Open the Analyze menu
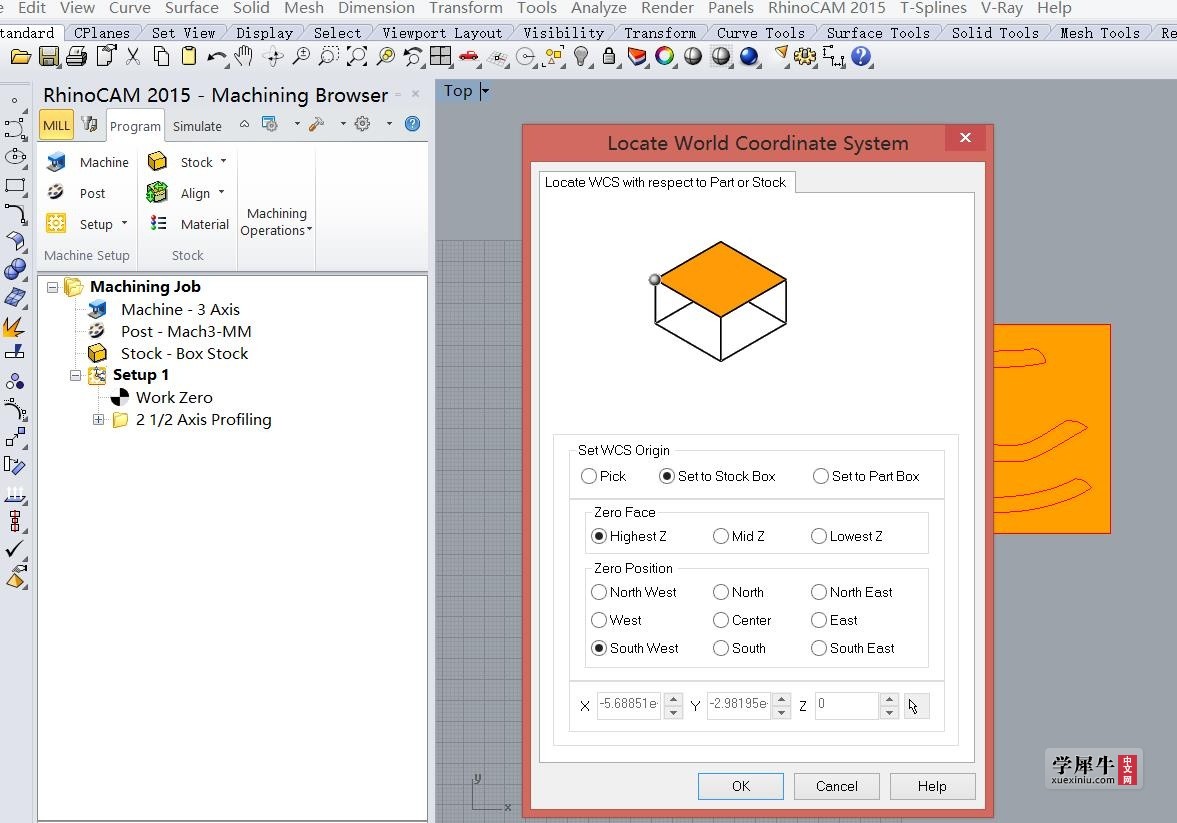The width and height of the screenshot is (1177, 823). (598, 8)
